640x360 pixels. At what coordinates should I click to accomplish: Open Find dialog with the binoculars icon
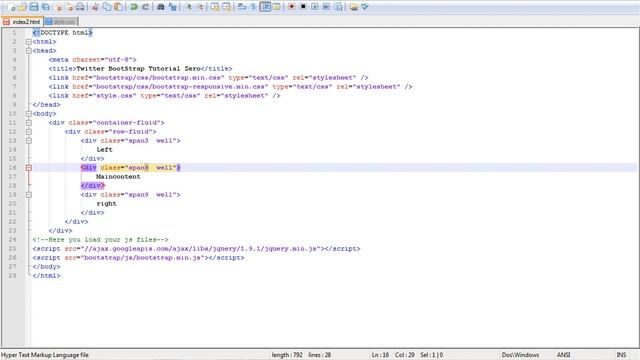(161, 7)
